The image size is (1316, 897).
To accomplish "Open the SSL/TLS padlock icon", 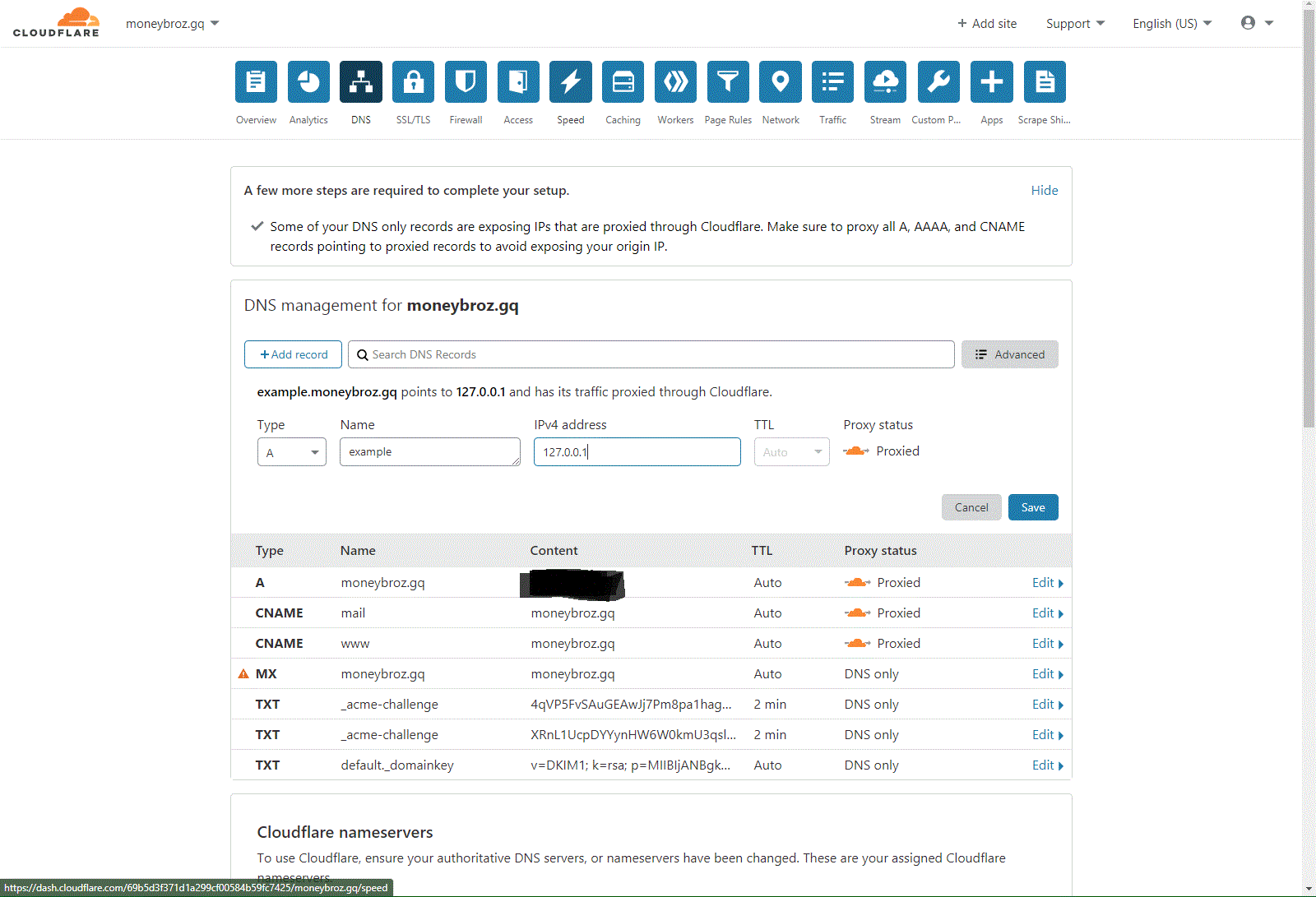I will [413, 81].
